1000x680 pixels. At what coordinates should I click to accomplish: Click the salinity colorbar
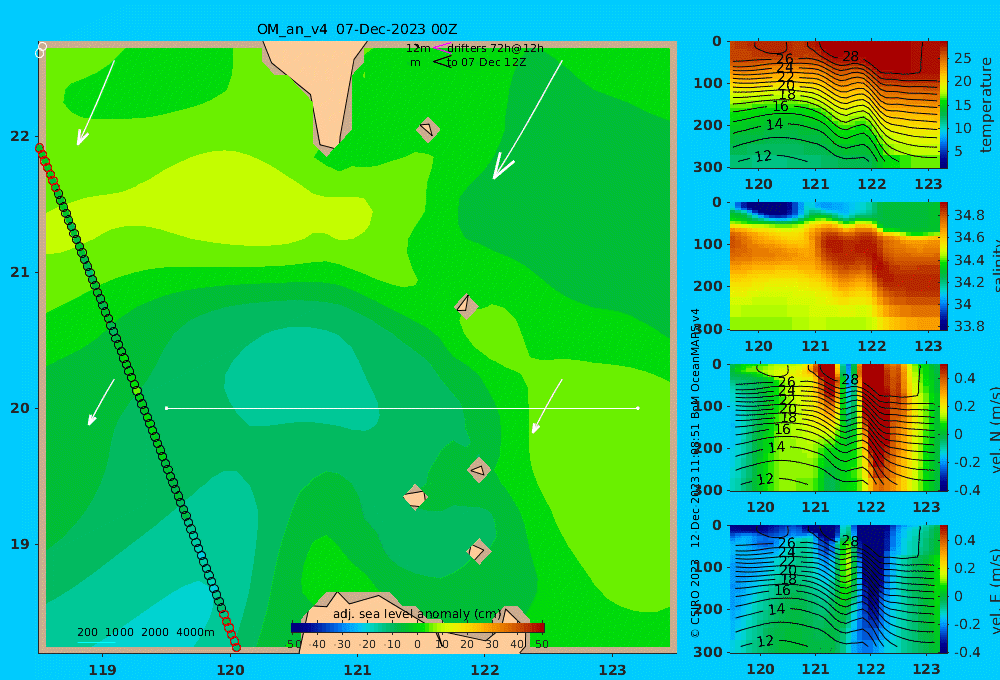pyautogui.click(x=944, y=266)
